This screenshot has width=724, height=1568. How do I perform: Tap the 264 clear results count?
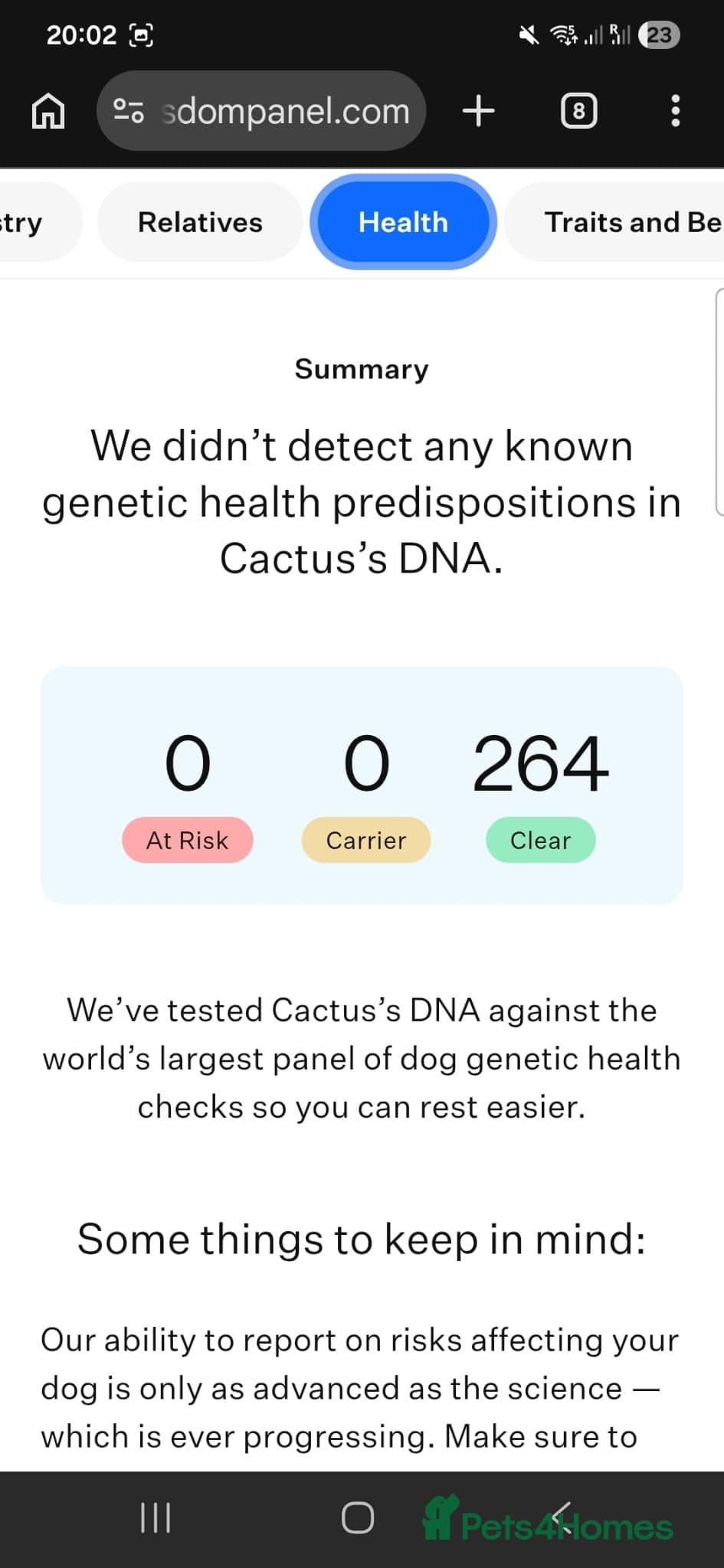pyautogui.click(x=540, y=764)
